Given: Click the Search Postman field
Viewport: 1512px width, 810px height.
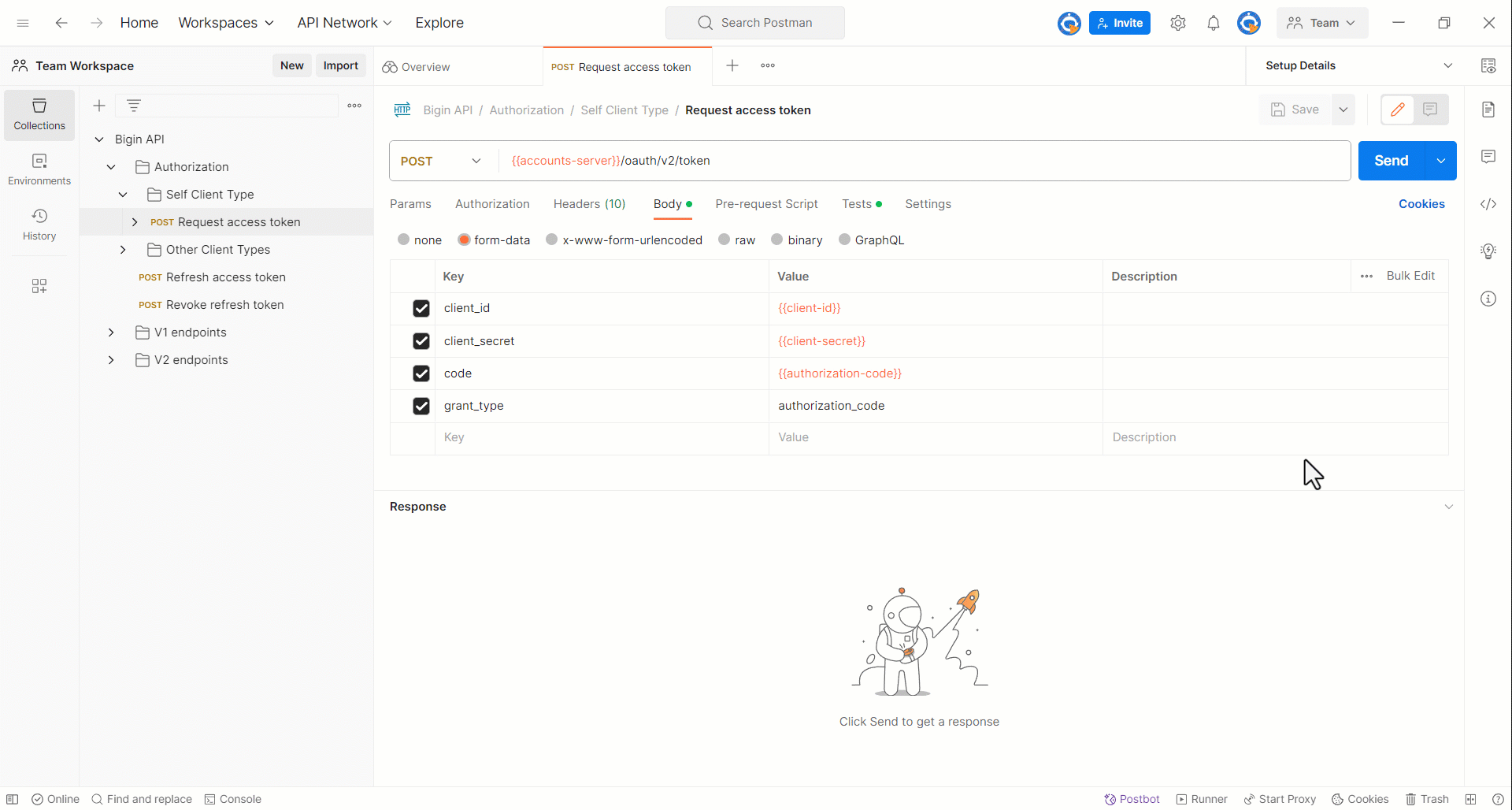Looking at the screenshot, I should point(754,23).
